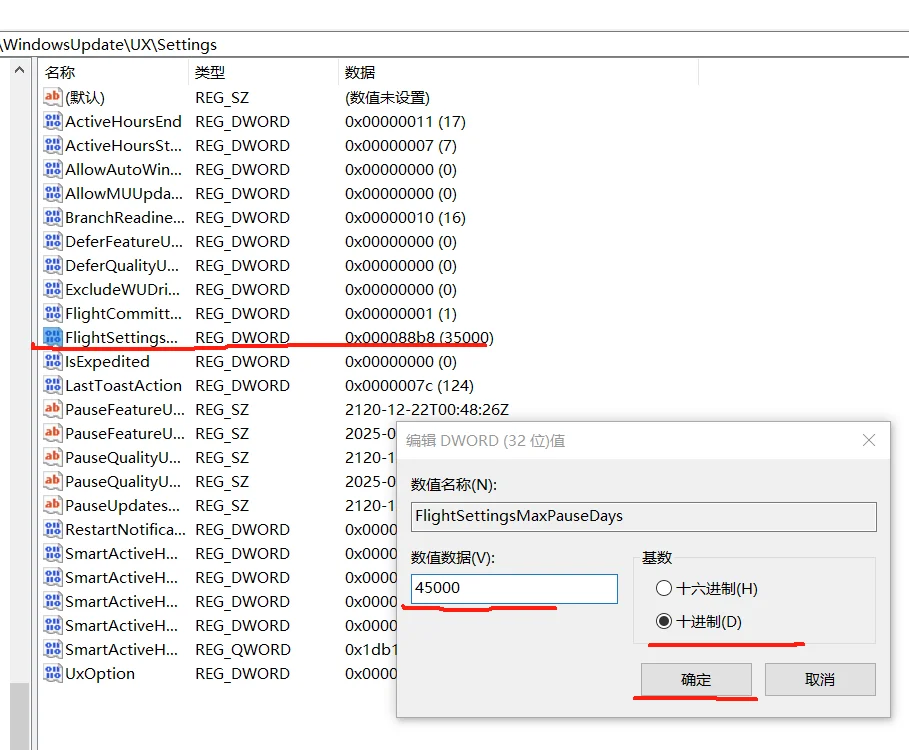Select the IsExpedited value name
The width and height of the screenshot is (909, 750).
coord(107,362)
